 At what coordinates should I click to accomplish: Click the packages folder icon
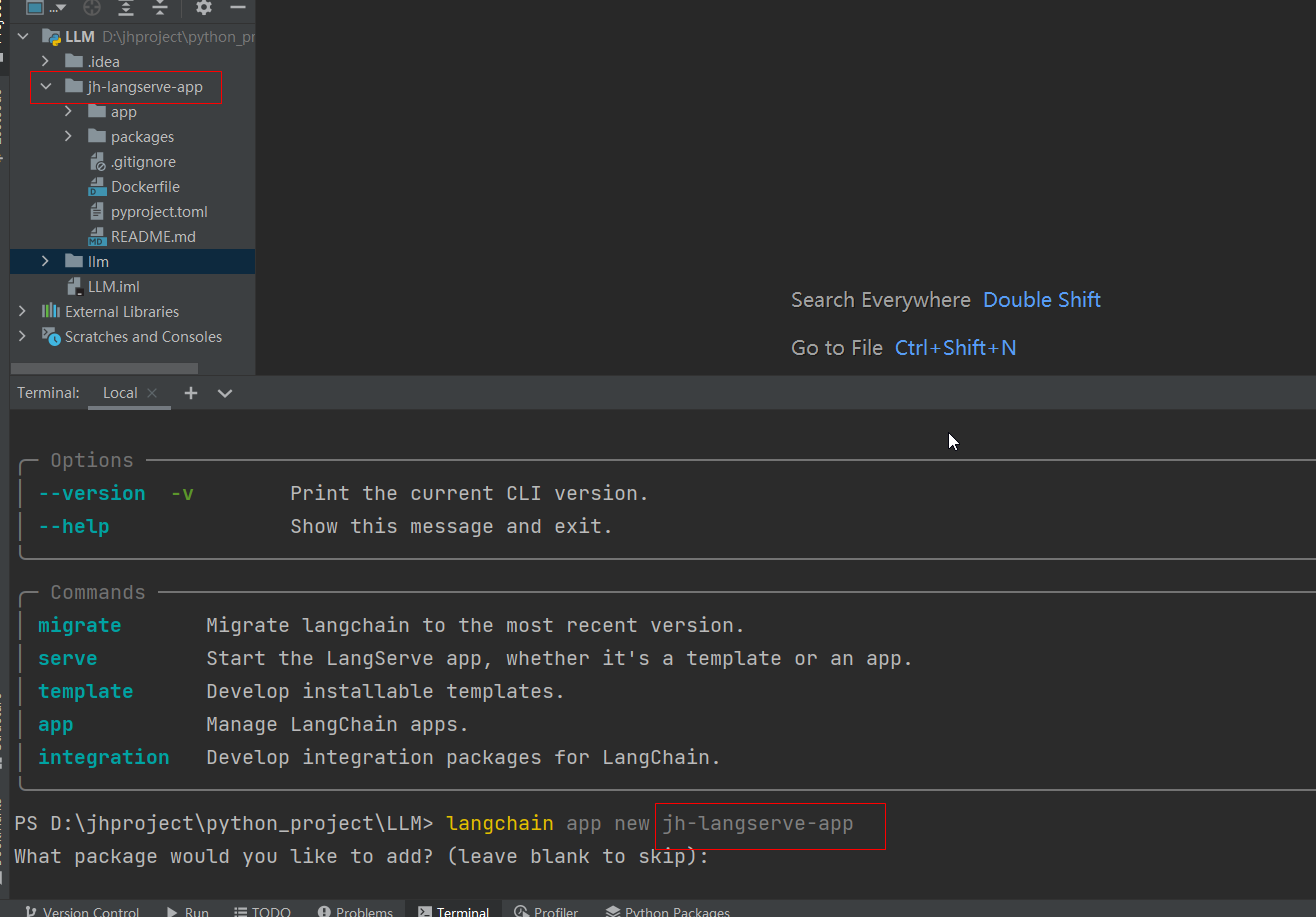(97, 136)
